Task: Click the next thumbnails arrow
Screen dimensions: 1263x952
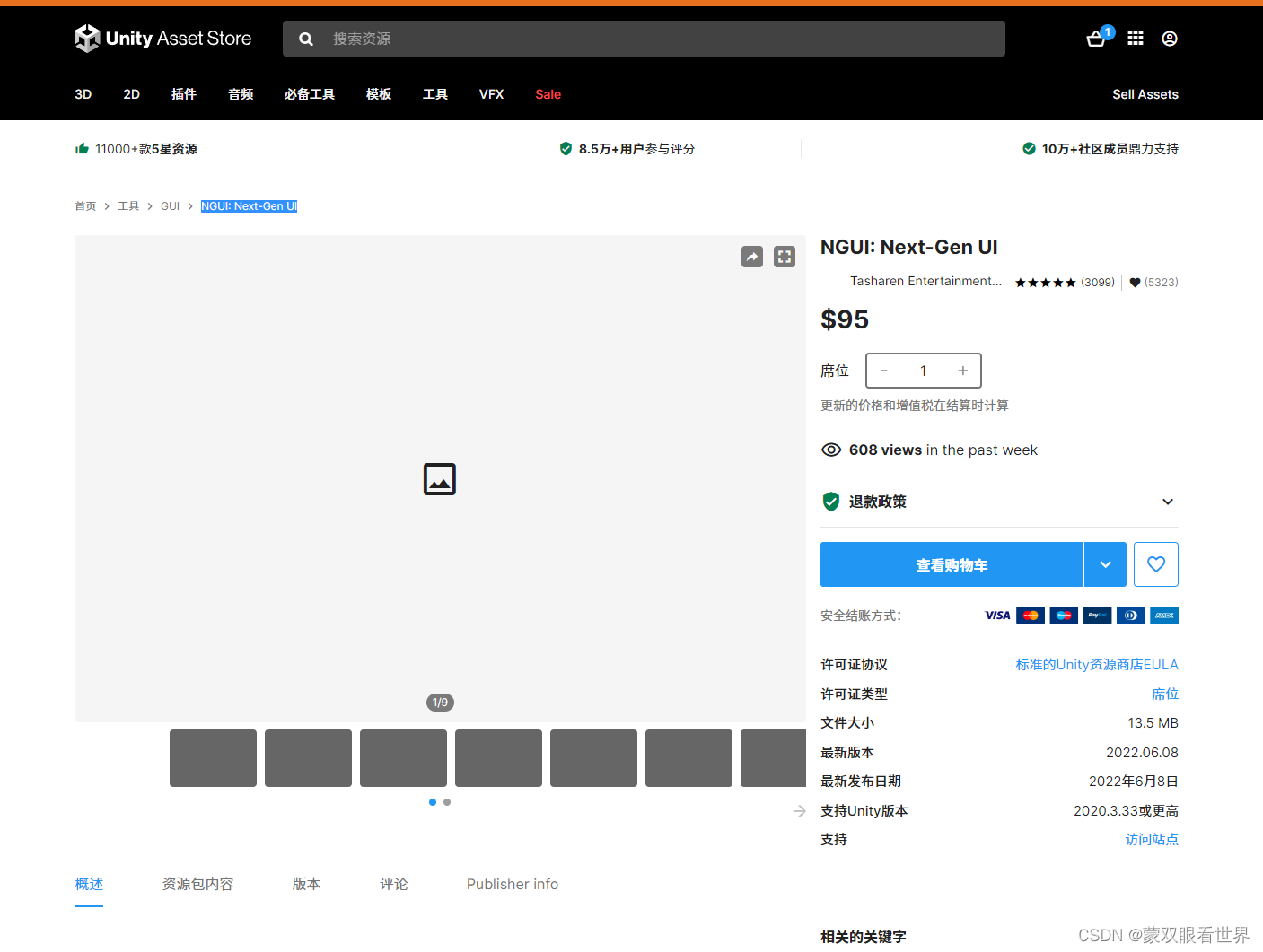Action: tap(800, 811)
